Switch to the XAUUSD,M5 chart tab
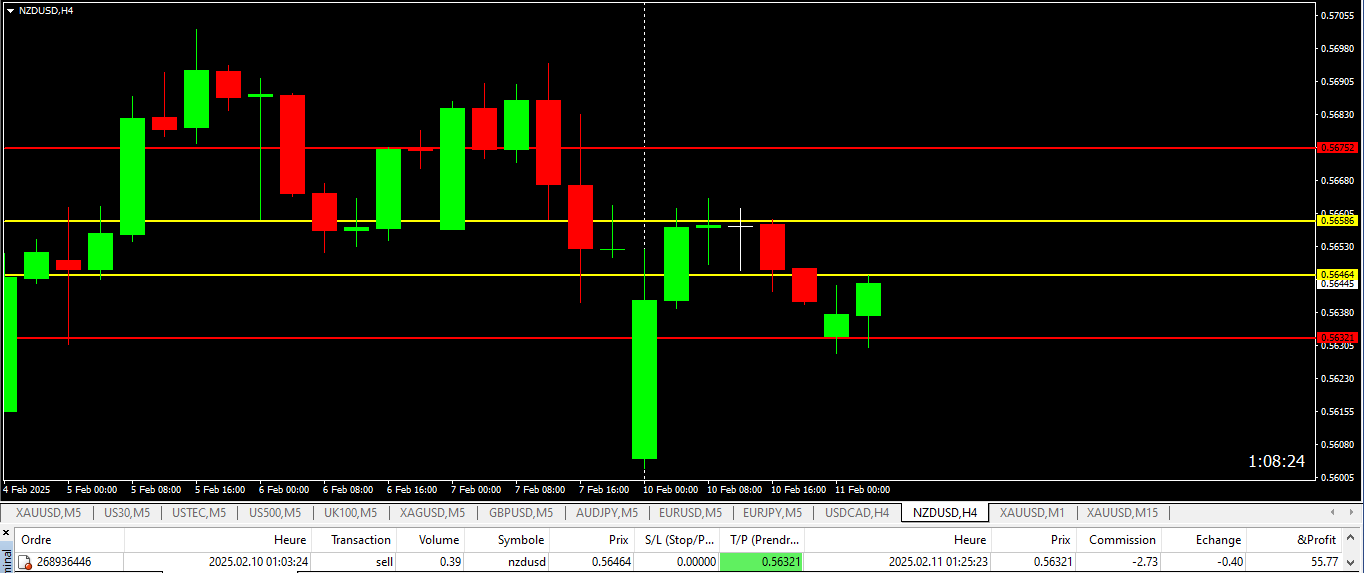Viewport: 1364px width, 573px height. (x=49, y=513)
